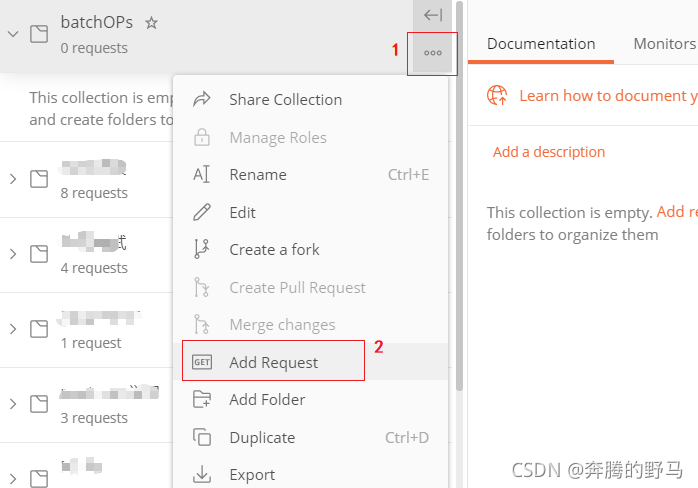Click the Add Folder icon

pos(202,399)
